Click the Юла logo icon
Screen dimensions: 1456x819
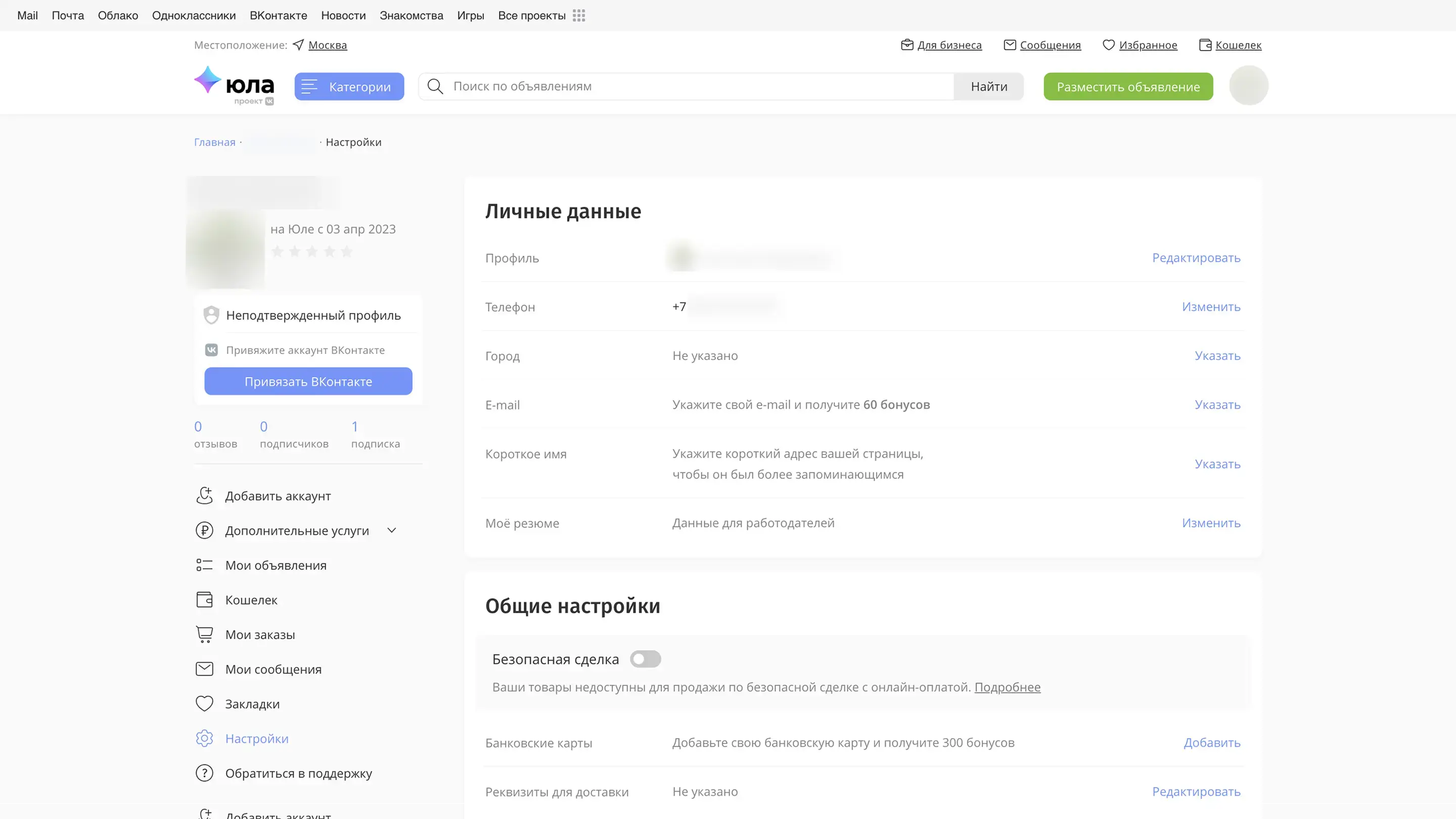coord(208,80)
